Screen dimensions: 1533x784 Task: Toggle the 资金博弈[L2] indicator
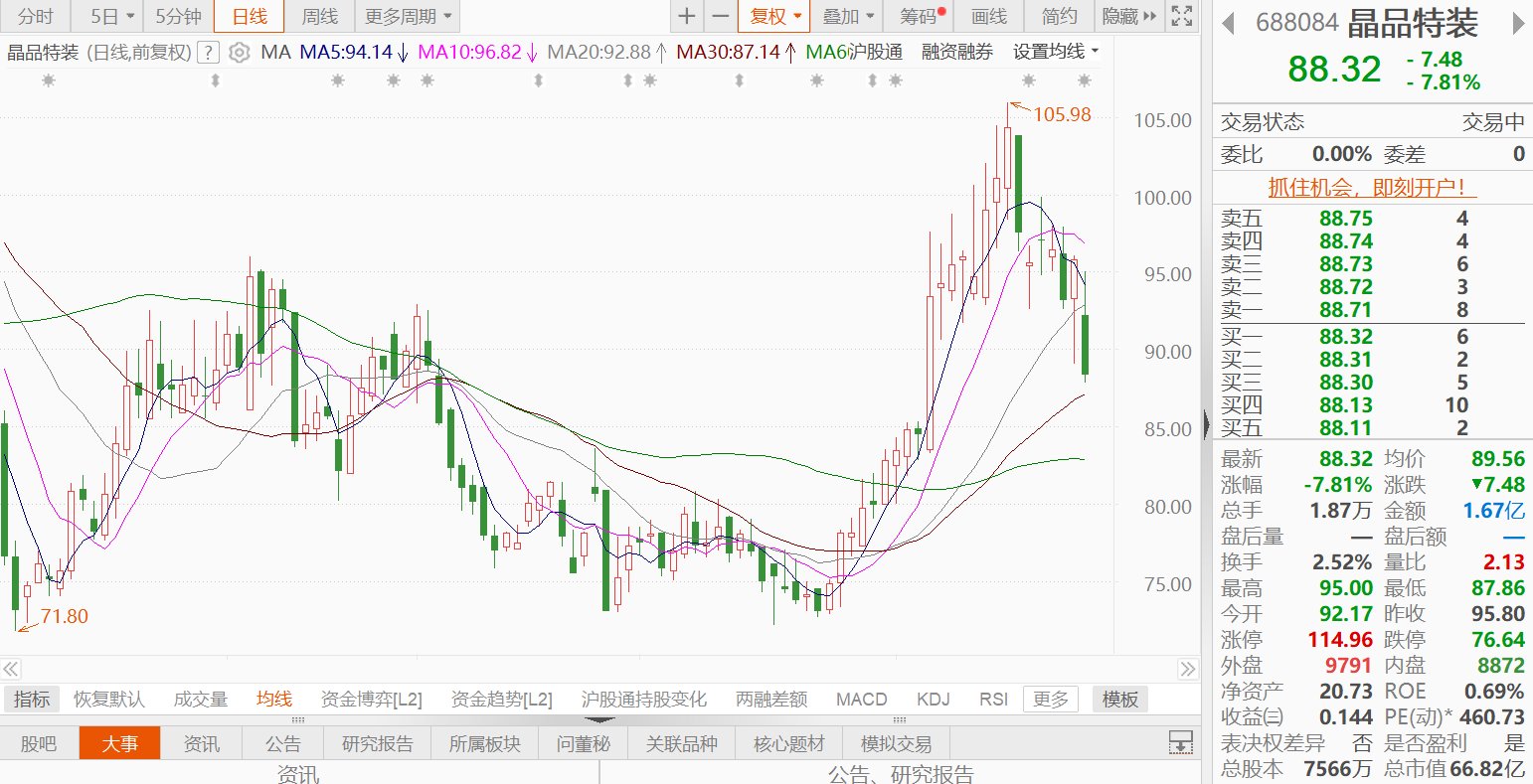[372, 700]
